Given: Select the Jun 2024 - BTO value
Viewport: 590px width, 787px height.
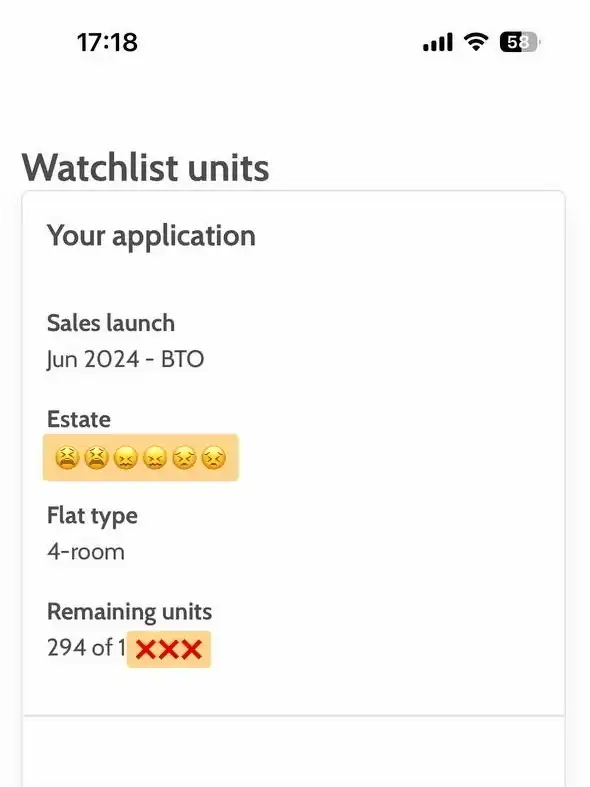Looking at the screenshot, I should click(x=125, y=359).
